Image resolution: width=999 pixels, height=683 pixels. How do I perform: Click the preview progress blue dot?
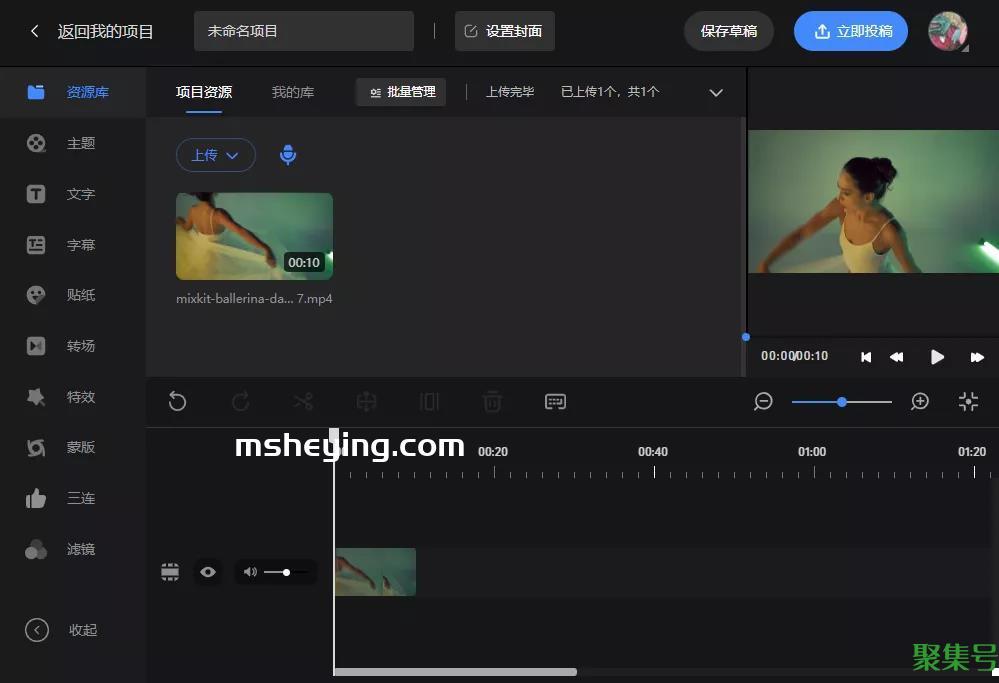pyautogui.click(x=745, y=337)
